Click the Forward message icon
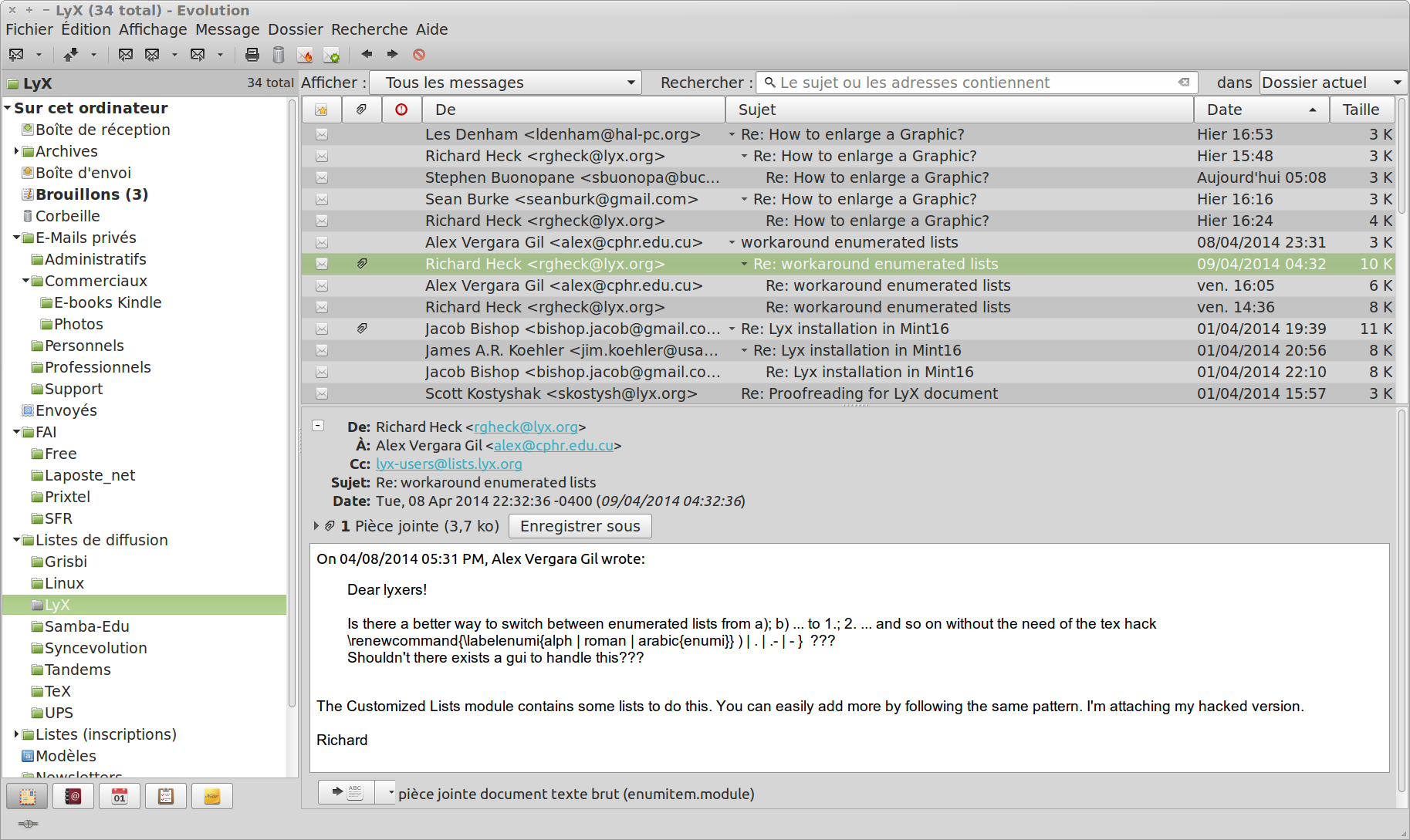The width and height of the screenshot is (1410, 840). click(x=198, y=55)
